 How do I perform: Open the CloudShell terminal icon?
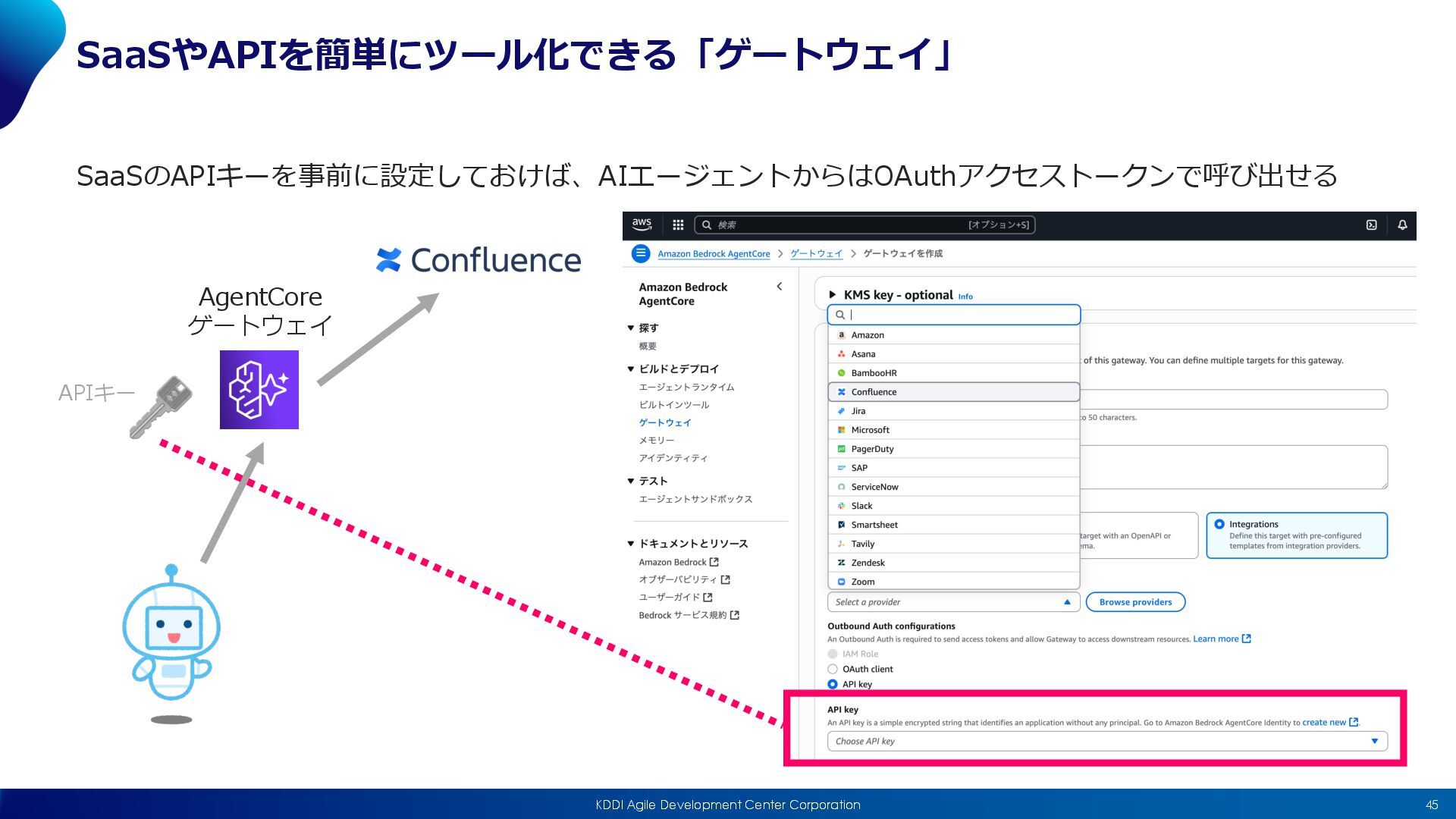(x=1371, y=225)
